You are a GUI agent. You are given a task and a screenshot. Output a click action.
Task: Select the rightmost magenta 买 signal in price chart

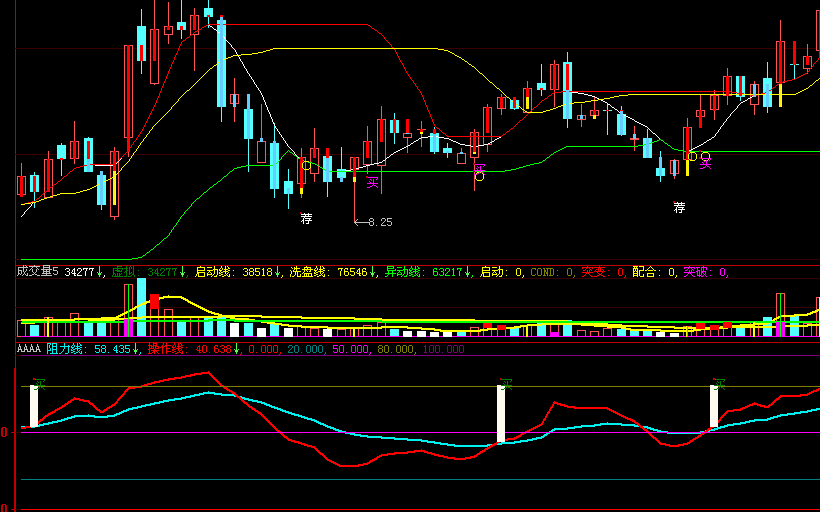pos(705,164)
